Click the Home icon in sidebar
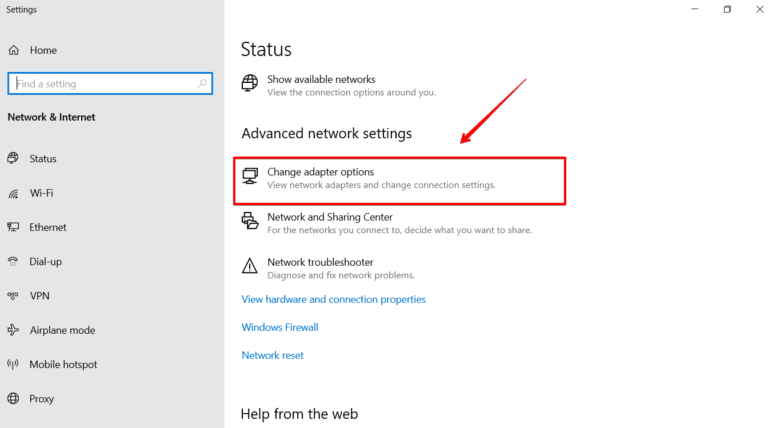 pyautogui.click(x=13, y=50)
